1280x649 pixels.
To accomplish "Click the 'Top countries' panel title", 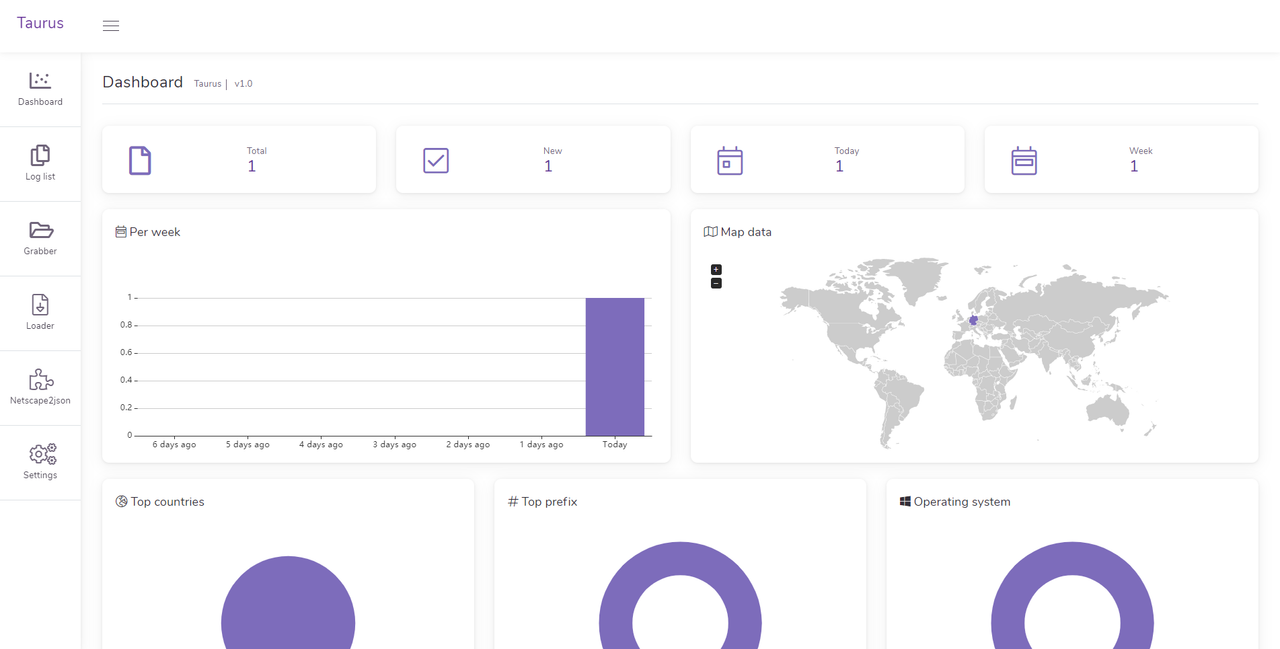I will (x=167, y=502).
